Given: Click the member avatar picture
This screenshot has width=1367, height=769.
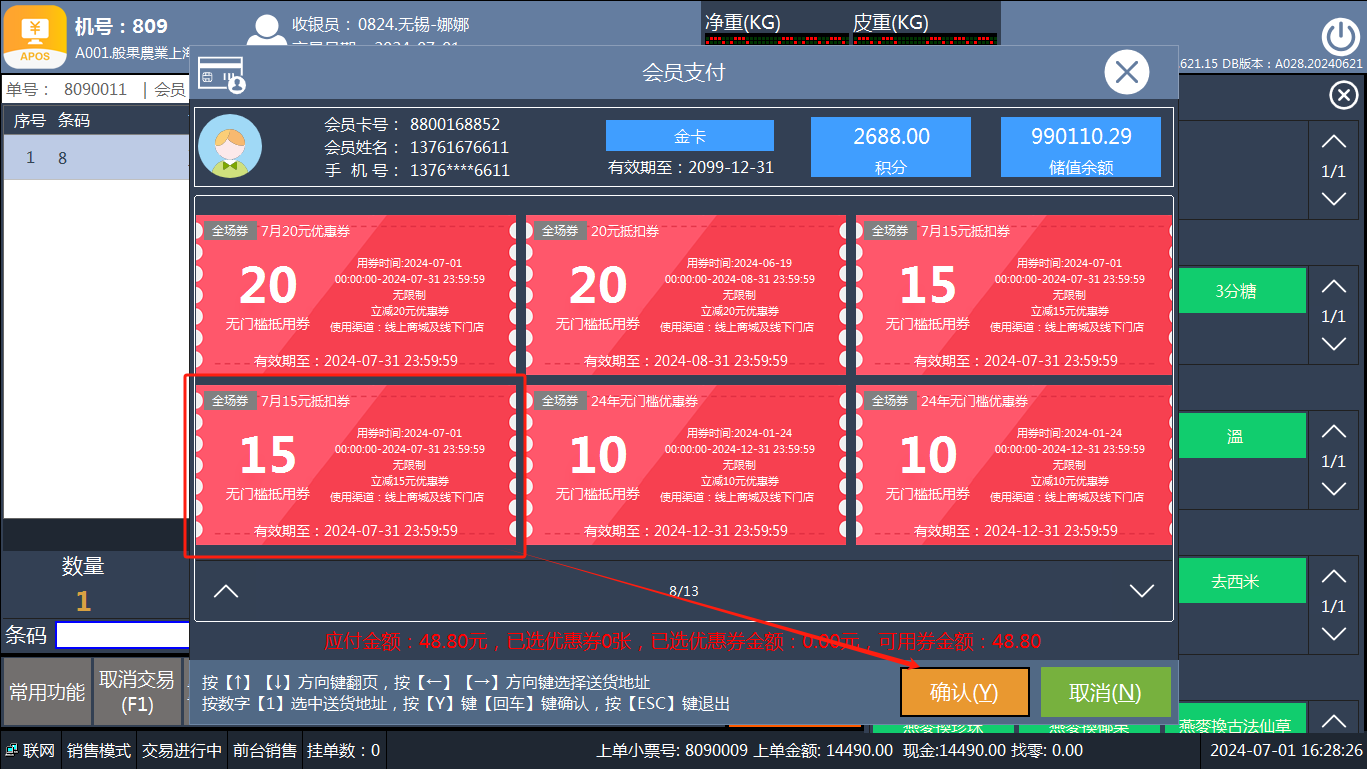Looking at the screenshot, I should tap(230, 146).
